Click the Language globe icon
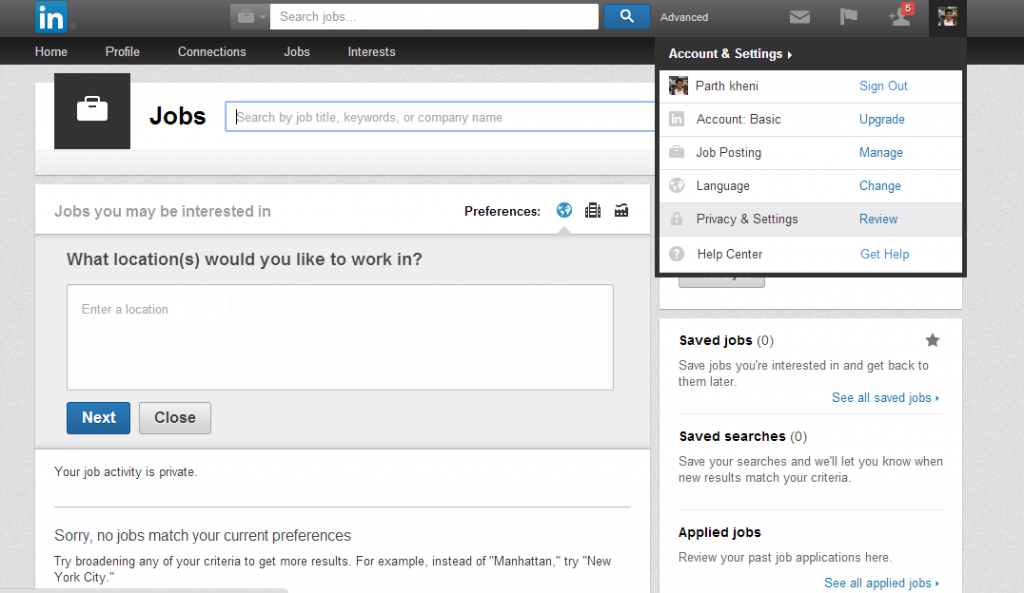 pos(677,185)
